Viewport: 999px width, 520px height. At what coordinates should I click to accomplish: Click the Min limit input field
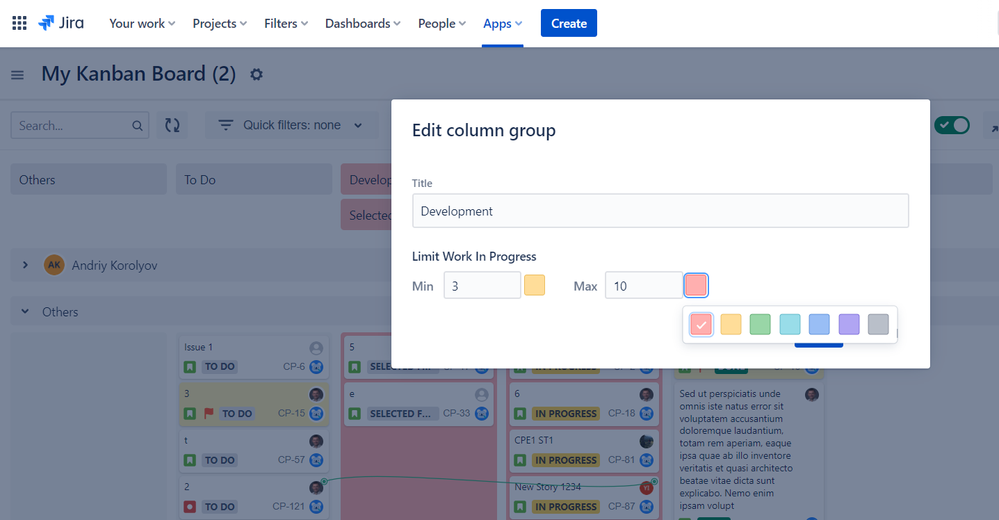click(x=482, y=285)
